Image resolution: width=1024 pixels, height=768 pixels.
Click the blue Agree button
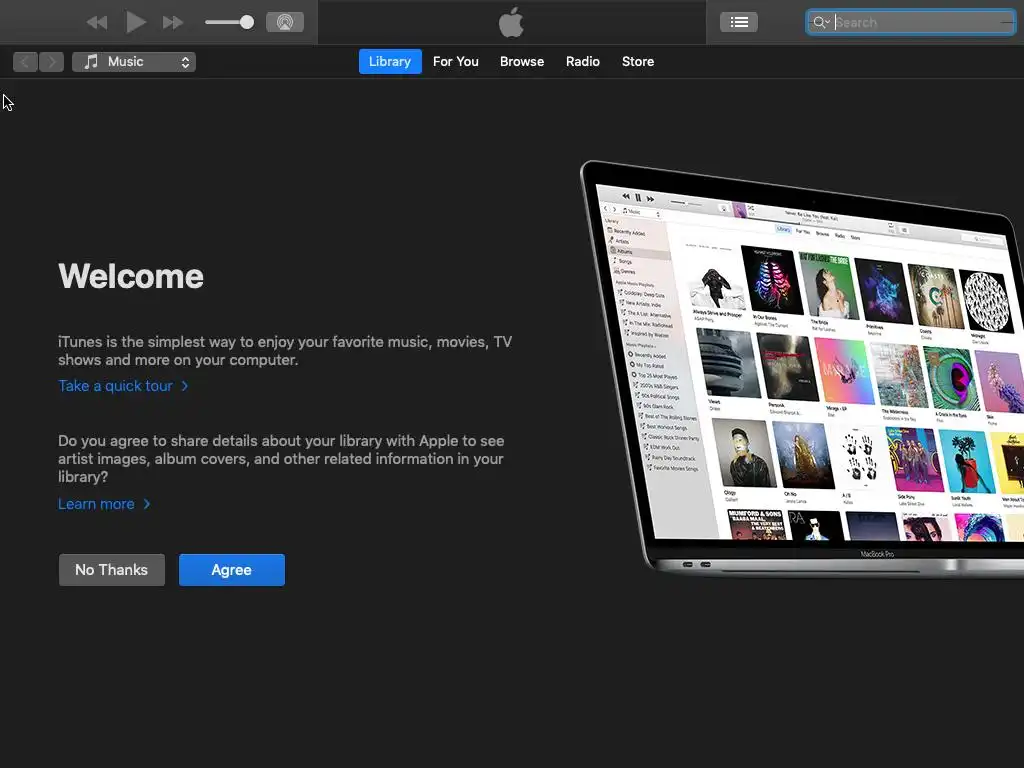tap(232, 570)
